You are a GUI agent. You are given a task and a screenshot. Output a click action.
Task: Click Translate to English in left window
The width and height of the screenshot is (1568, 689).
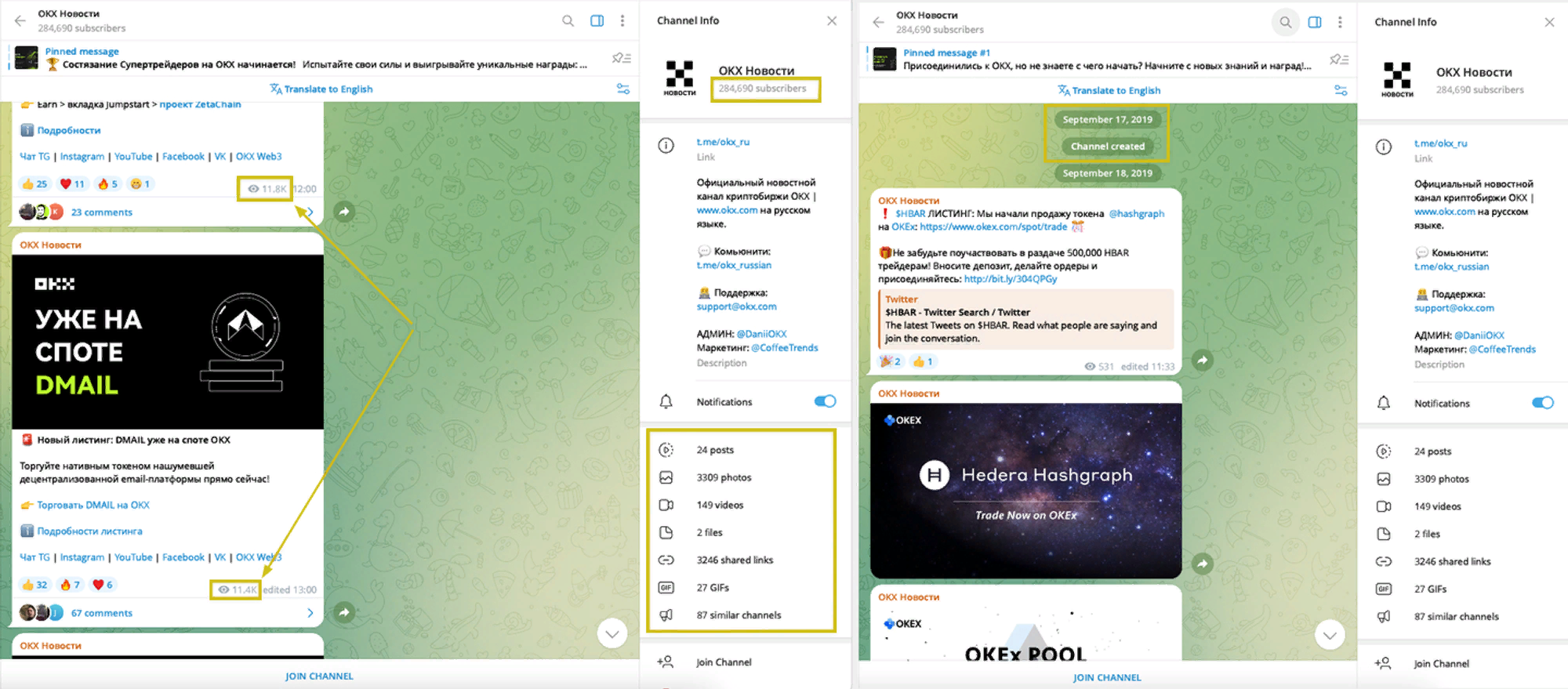(321, 89)
